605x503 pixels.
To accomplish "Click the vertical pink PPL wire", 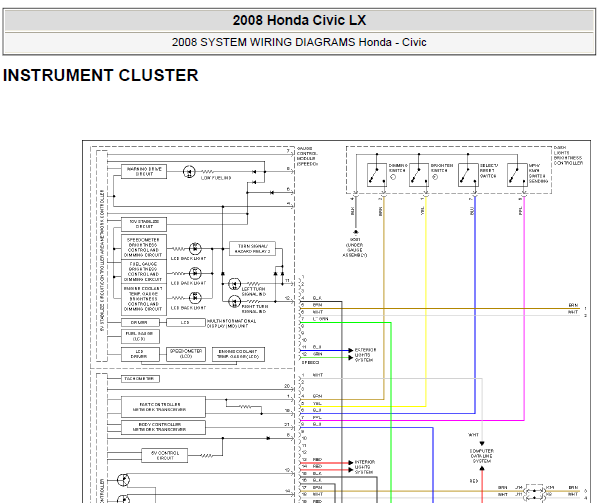I will click(524, 309).
